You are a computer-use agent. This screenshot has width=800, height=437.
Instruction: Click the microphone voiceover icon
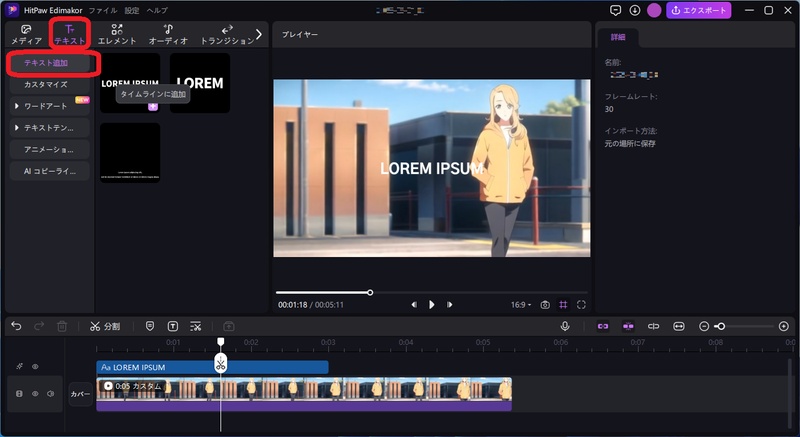(x=565, y=326)
